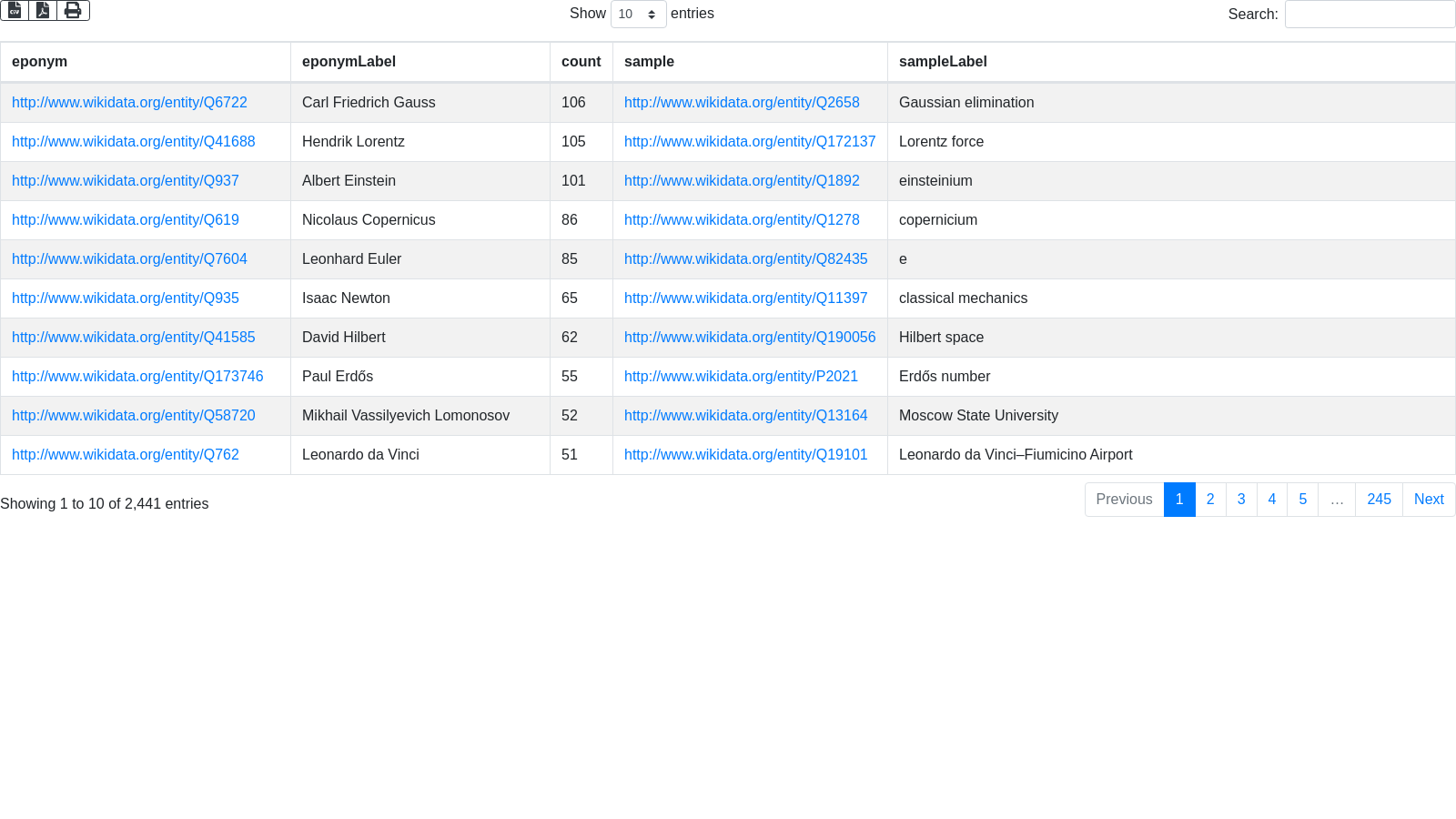Open Carl Friedrich Gauss entity link Q6722
The height and width of the screenshot is (819, 1456).
pyautogui.click(x=129, y=103)
